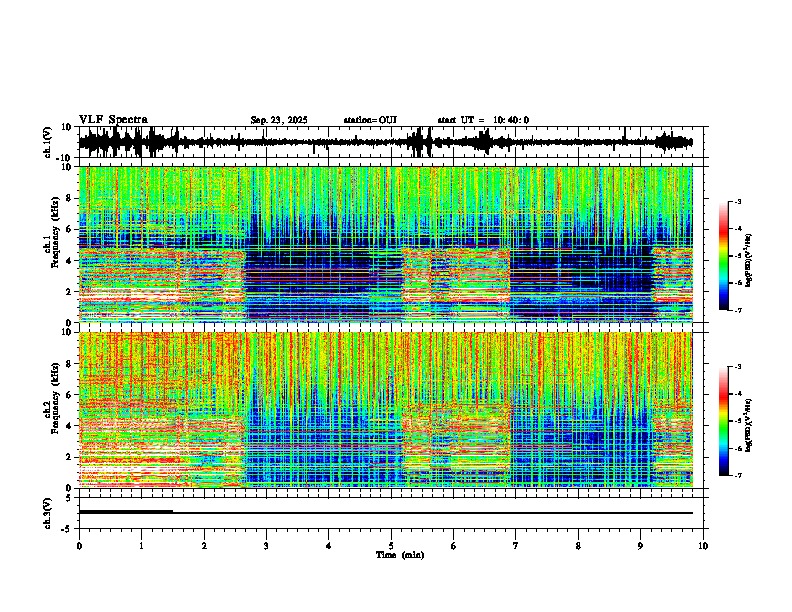Select the "start UT = 10:40:0" text
Image resolution: width=792 pixels, height=612 pixels.
coord(483,120)
